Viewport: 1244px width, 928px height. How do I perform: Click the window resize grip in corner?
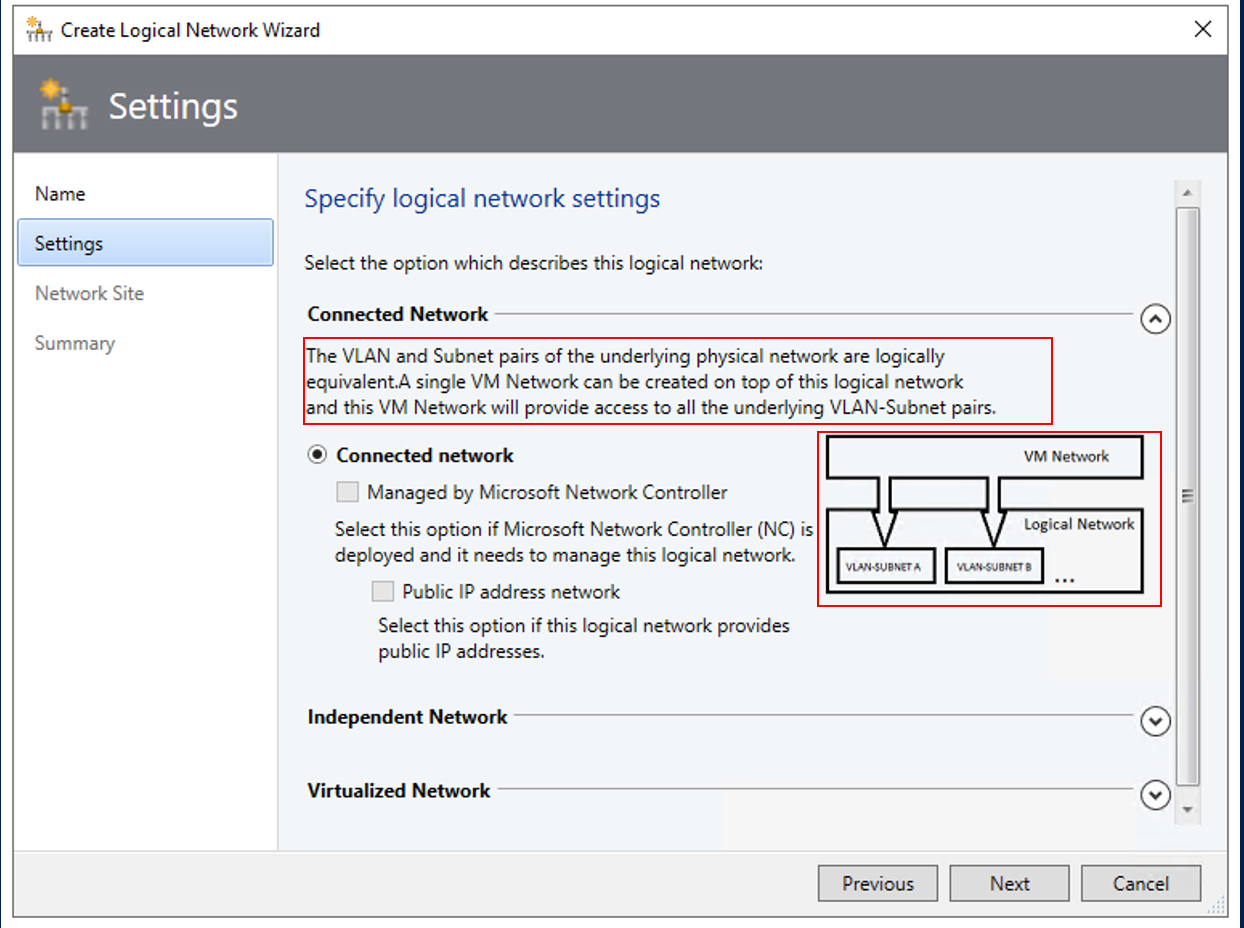tap(1217, 906)
